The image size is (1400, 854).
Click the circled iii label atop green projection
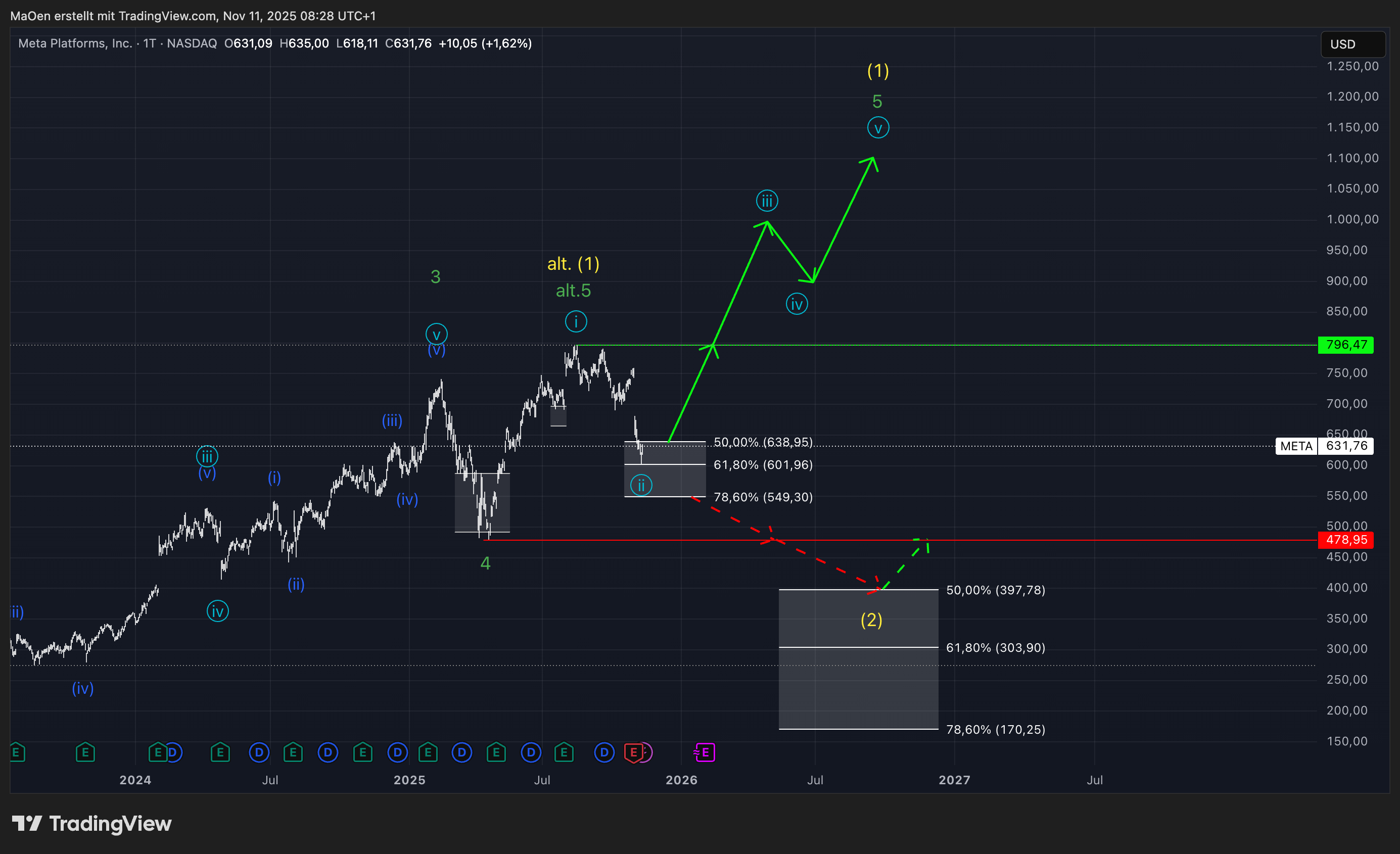click(x=767, y=201)
